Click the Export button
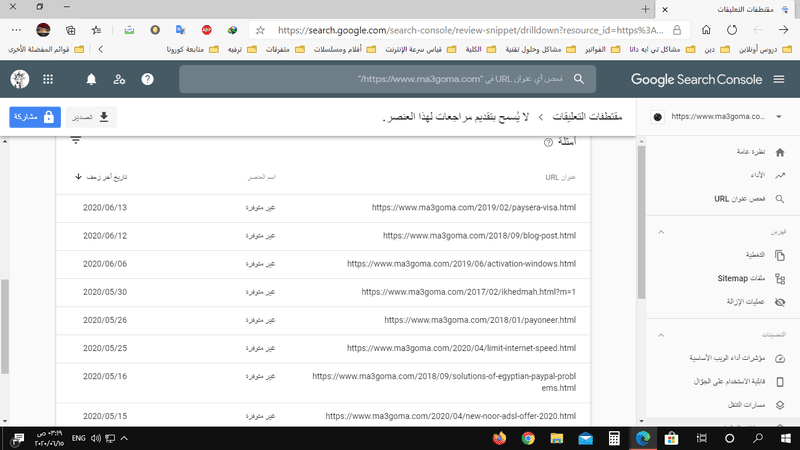This screenshot has width=800, height=450. point(91,117)
